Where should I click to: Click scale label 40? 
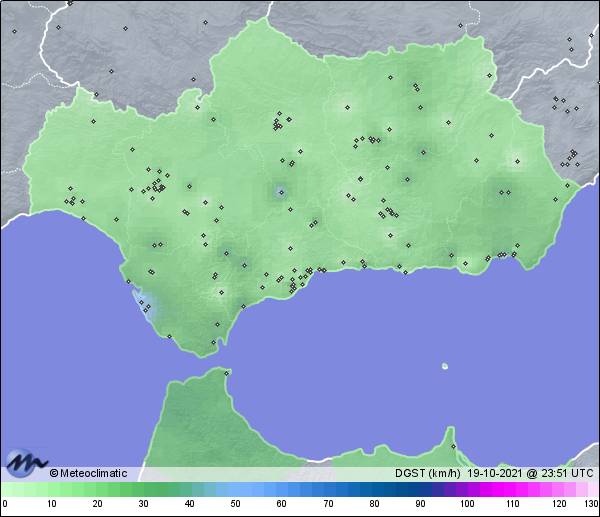click(190, 504)
